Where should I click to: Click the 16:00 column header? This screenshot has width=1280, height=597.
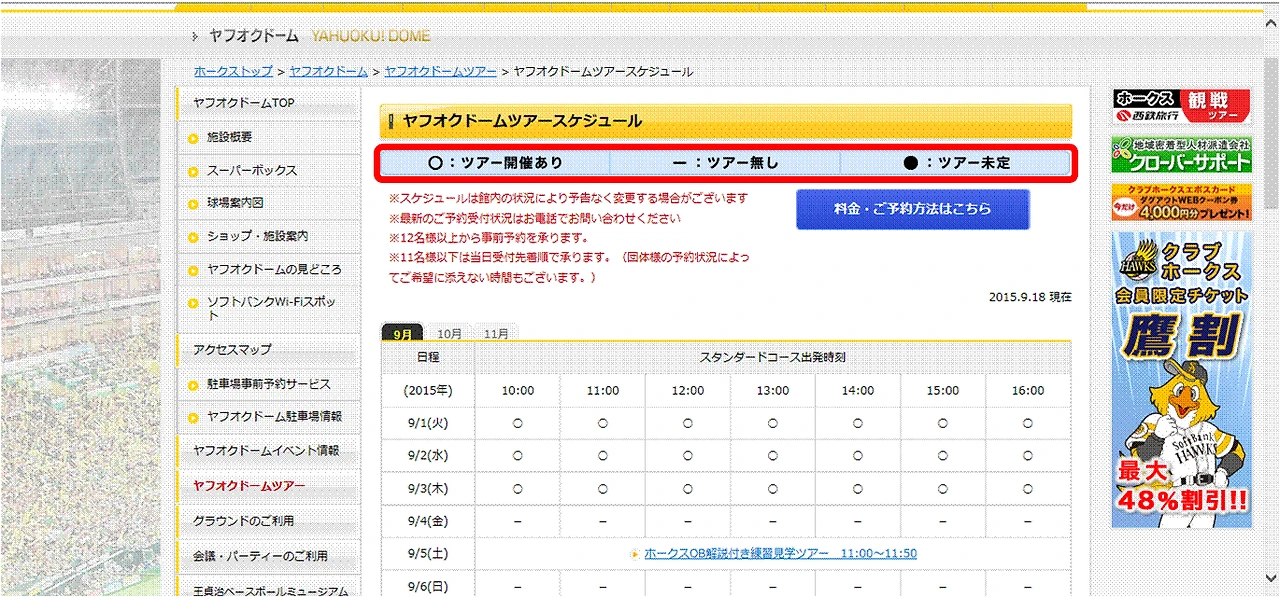(1028, 391)
